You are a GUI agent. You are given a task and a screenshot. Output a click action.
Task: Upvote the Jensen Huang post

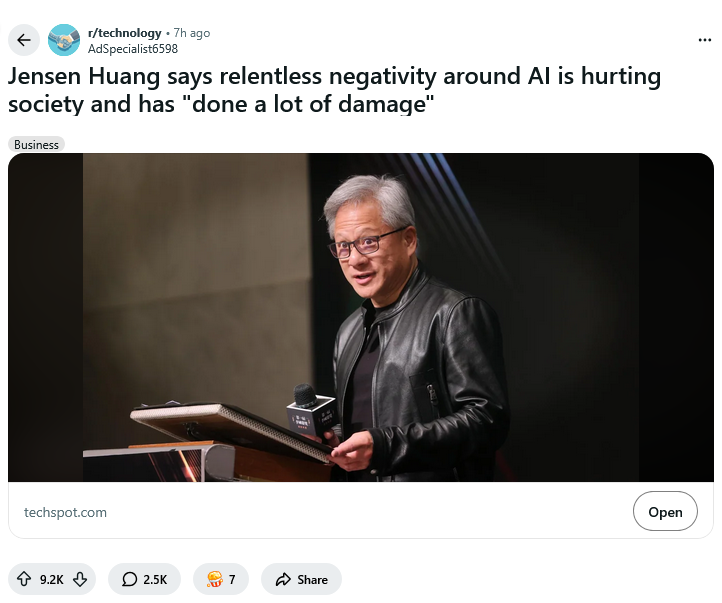[x=24, y=579]
